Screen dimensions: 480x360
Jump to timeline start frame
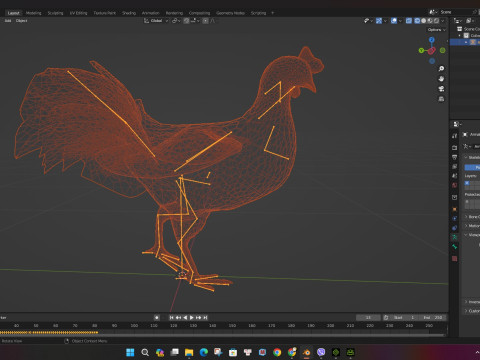[172, 318]
